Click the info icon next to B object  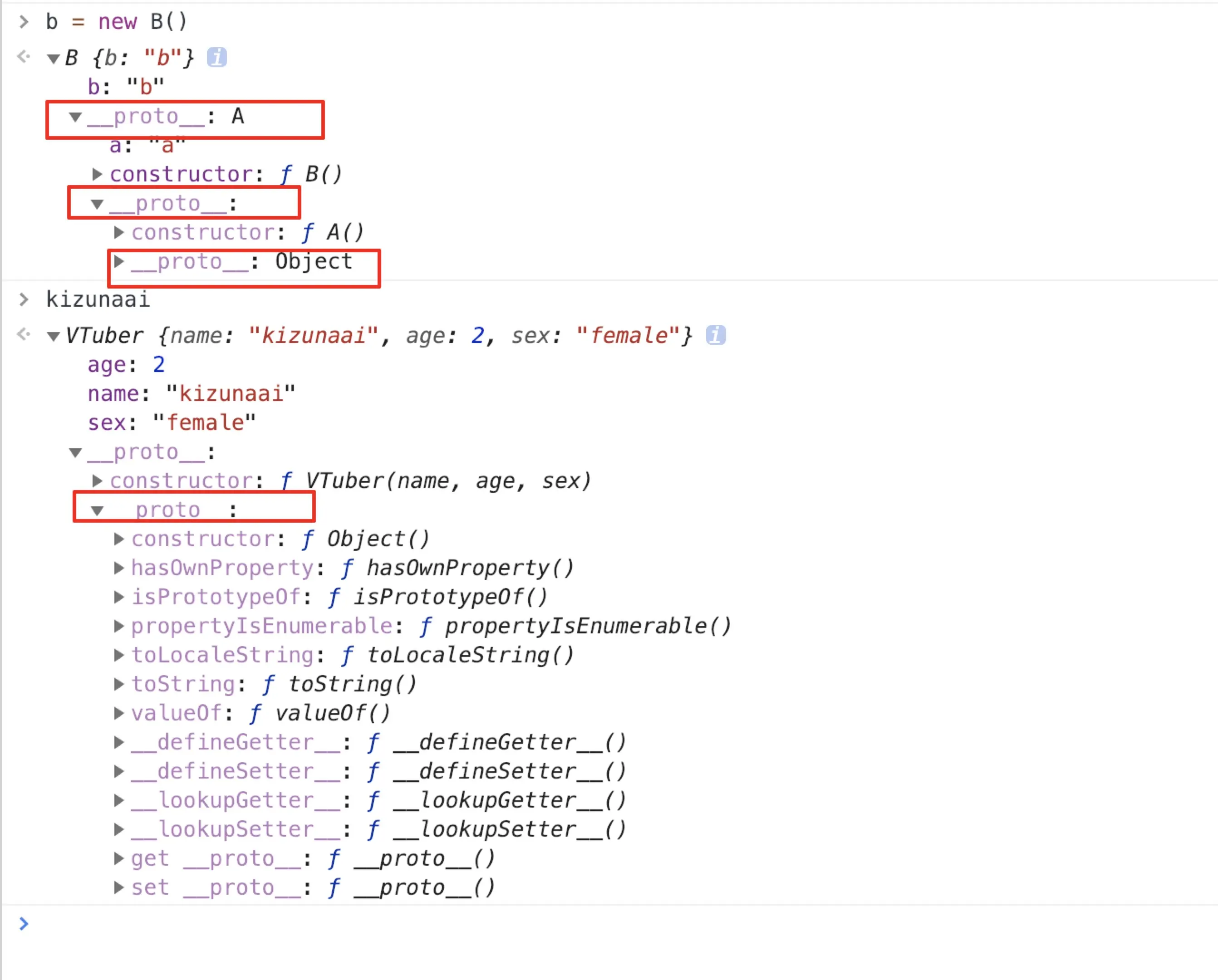click(x=216, y=57)
